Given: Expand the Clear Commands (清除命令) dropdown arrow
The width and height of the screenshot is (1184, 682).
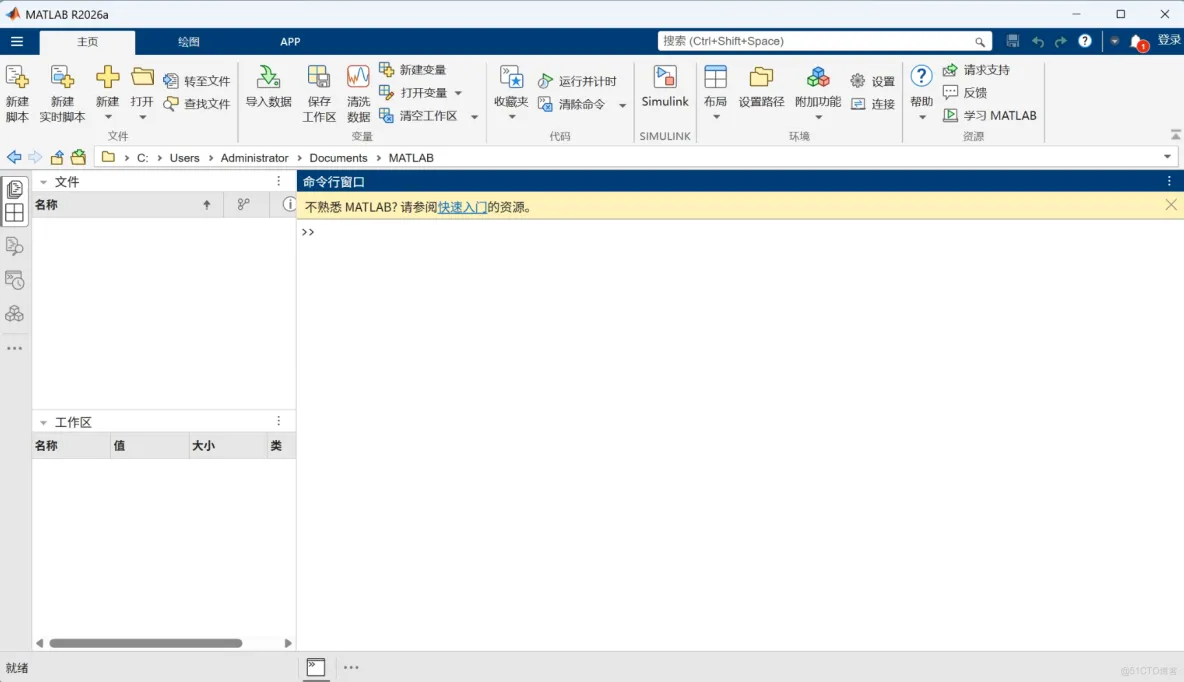Looking at the screenshot, I should [x=622, y=105].
